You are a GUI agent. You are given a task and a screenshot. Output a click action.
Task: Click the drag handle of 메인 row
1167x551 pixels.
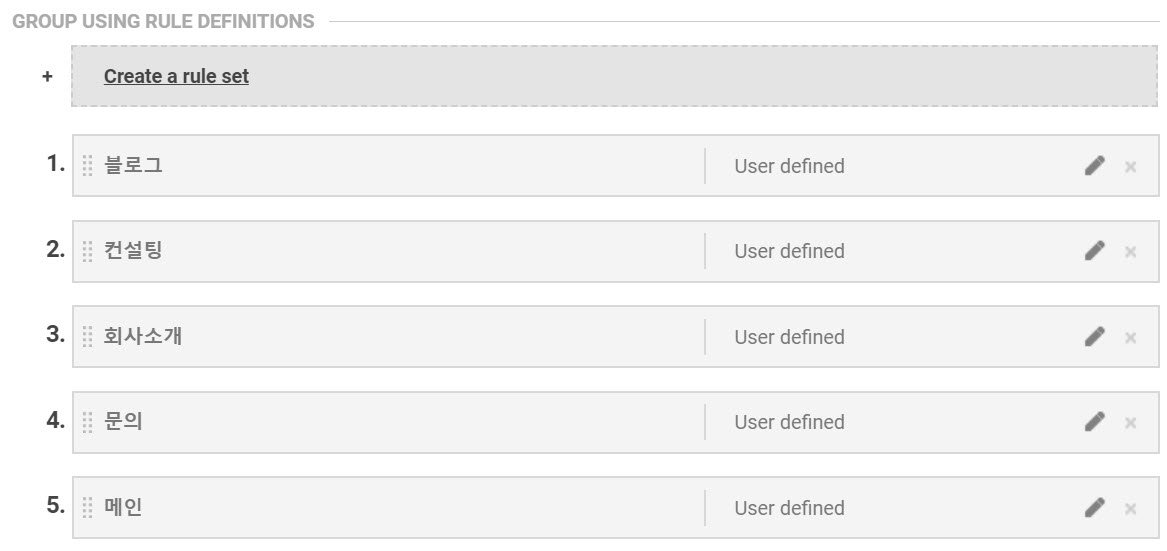[x=87, y=508]
